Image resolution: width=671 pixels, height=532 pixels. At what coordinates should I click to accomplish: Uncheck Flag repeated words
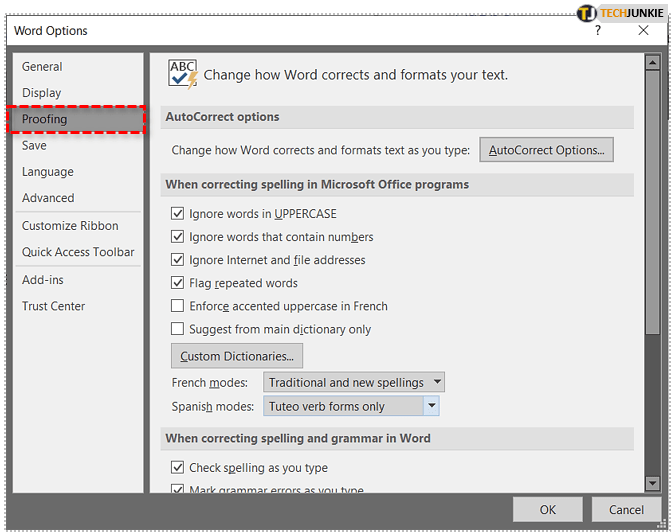click(178, 283)
